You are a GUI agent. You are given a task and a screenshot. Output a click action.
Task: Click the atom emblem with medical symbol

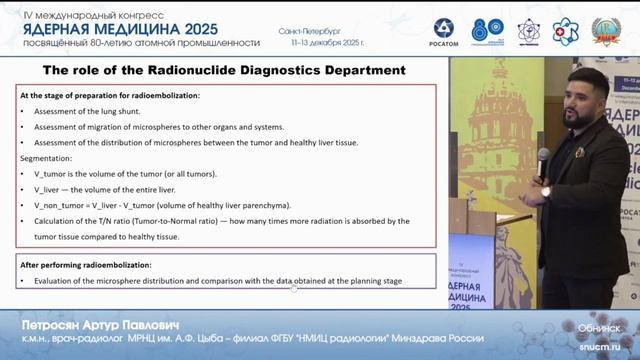[x=529, y=32]
